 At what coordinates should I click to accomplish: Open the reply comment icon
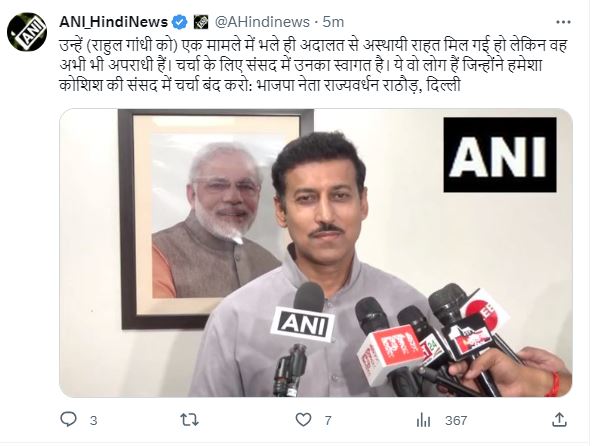point(68,419)
